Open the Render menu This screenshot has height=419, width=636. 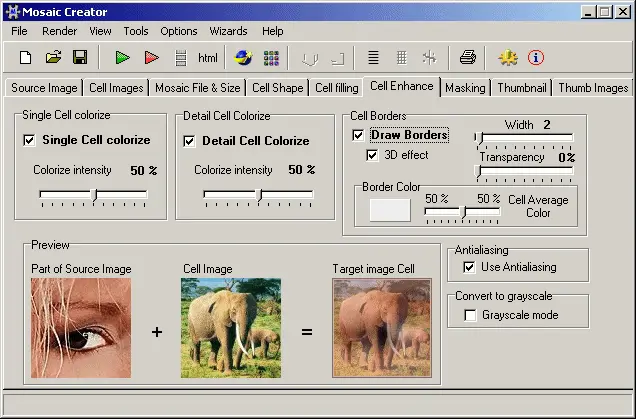click(59, 31)
